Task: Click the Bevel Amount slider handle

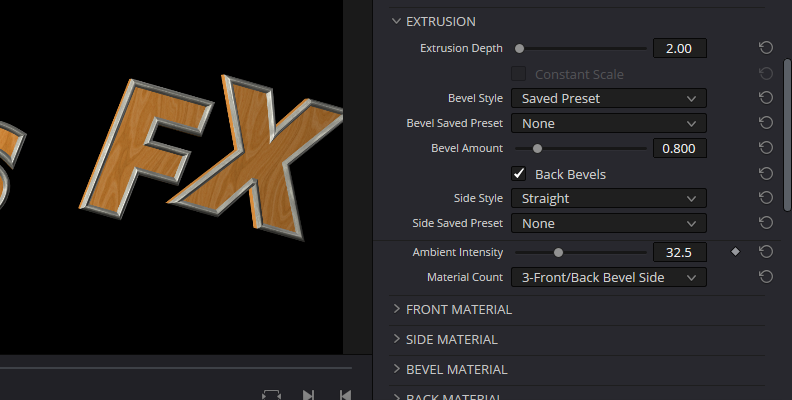Action: click(x=537, y=148)
